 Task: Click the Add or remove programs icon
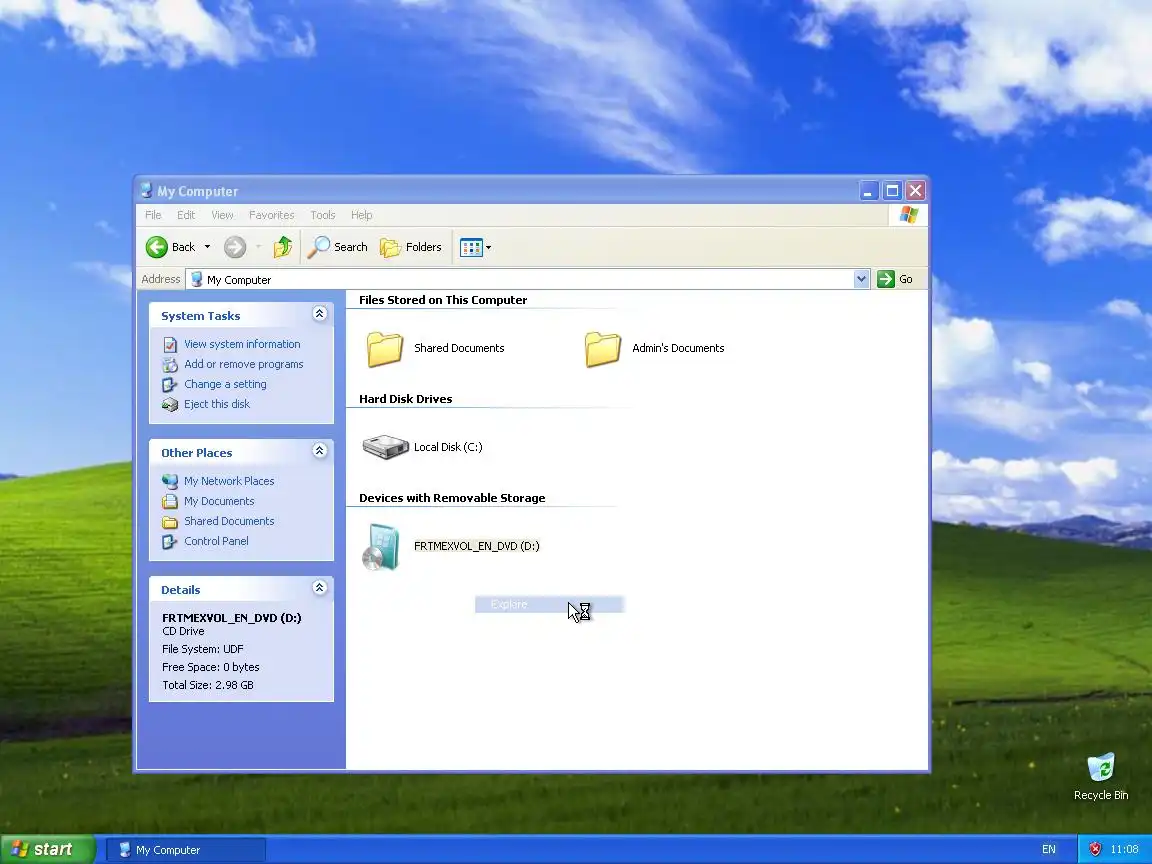[170, 364]
